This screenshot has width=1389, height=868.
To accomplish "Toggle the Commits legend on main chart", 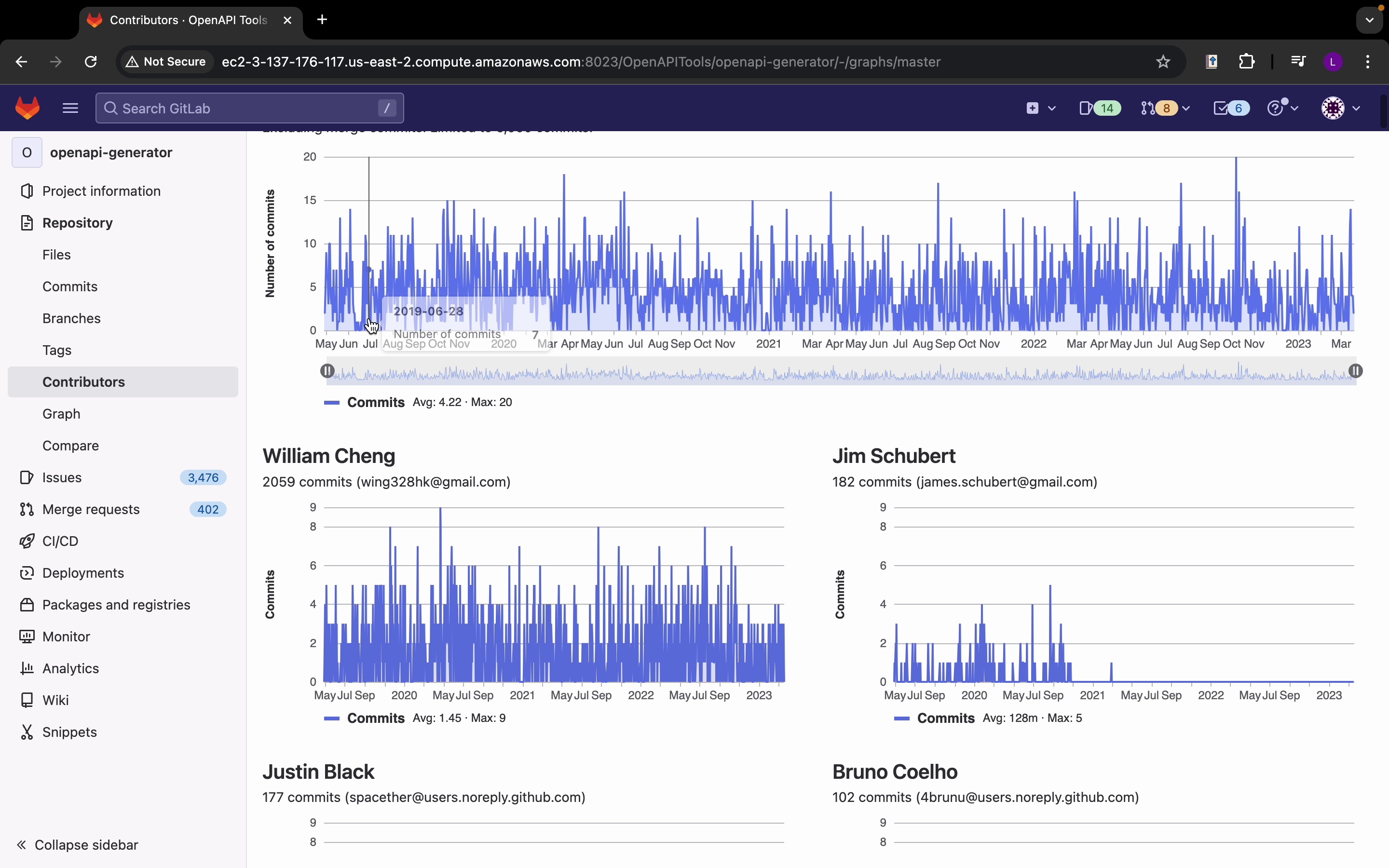I will tap(375, 403).
